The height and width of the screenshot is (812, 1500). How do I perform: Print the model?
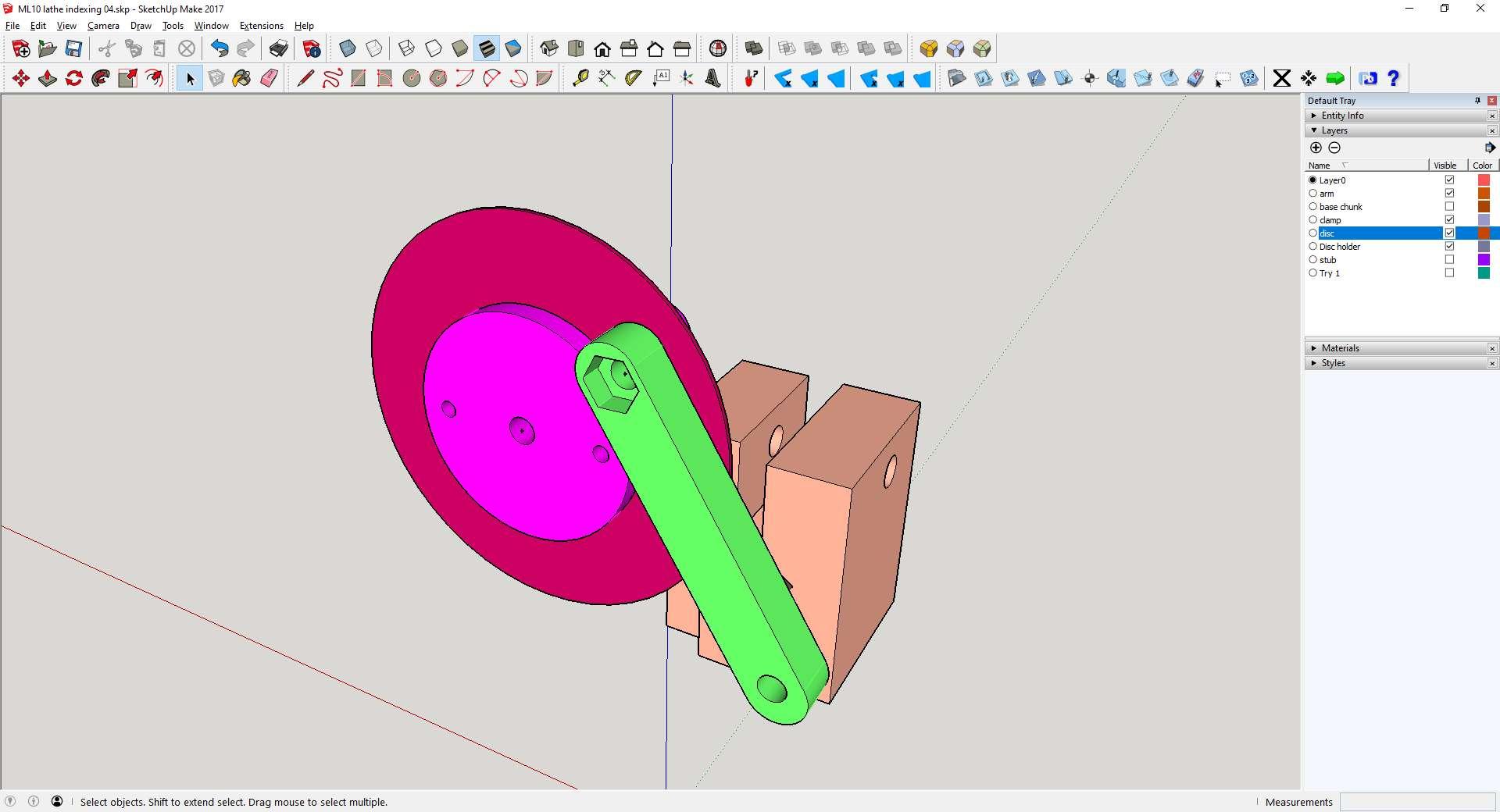pos(279,49)
